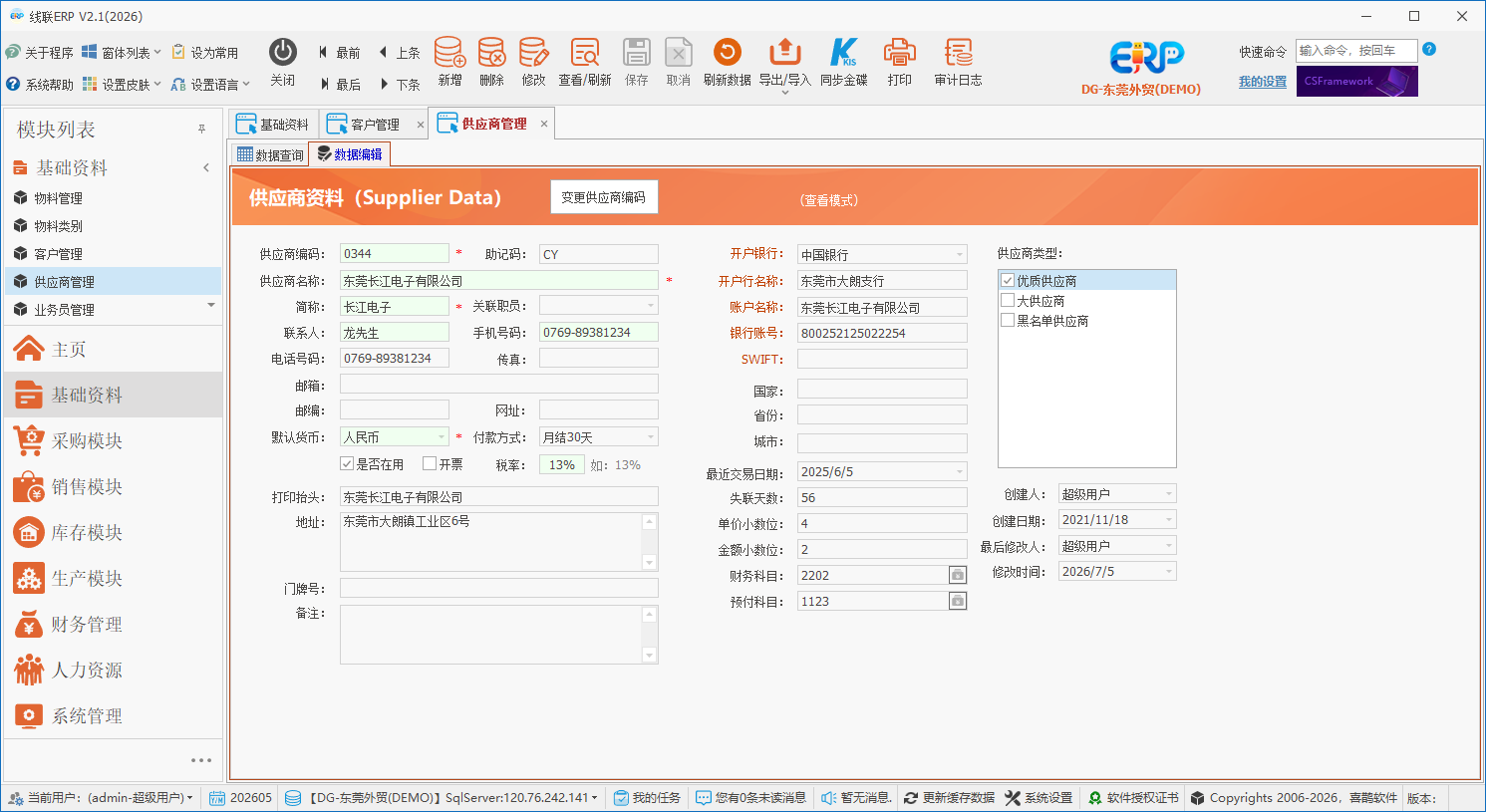This screenshot has height=812, width=1486.
Task: Toggle the 是否在用 checkbox
Action: point(347,463)
